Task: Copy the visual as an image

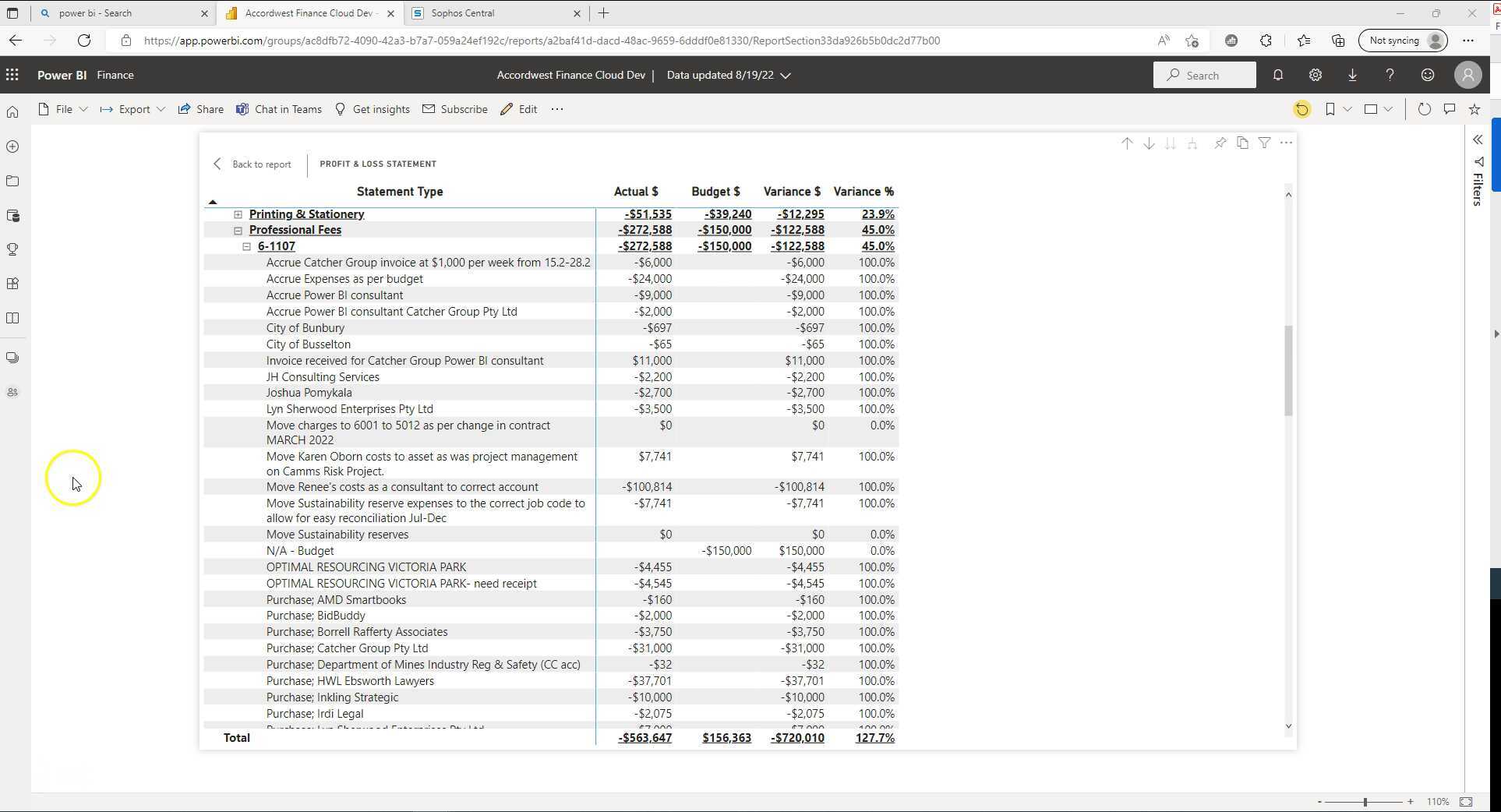Action: pos(1242,143)
